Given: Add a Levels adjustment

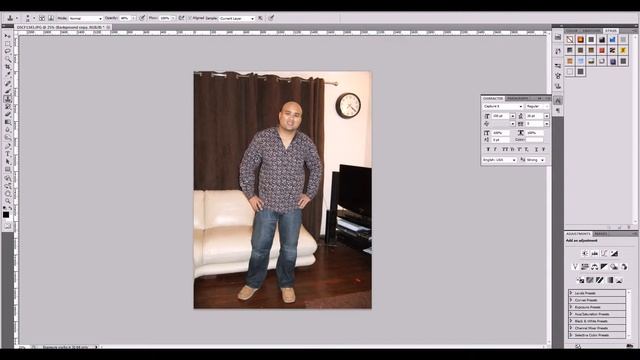Looking at the screenshot, I should [594, 253].
